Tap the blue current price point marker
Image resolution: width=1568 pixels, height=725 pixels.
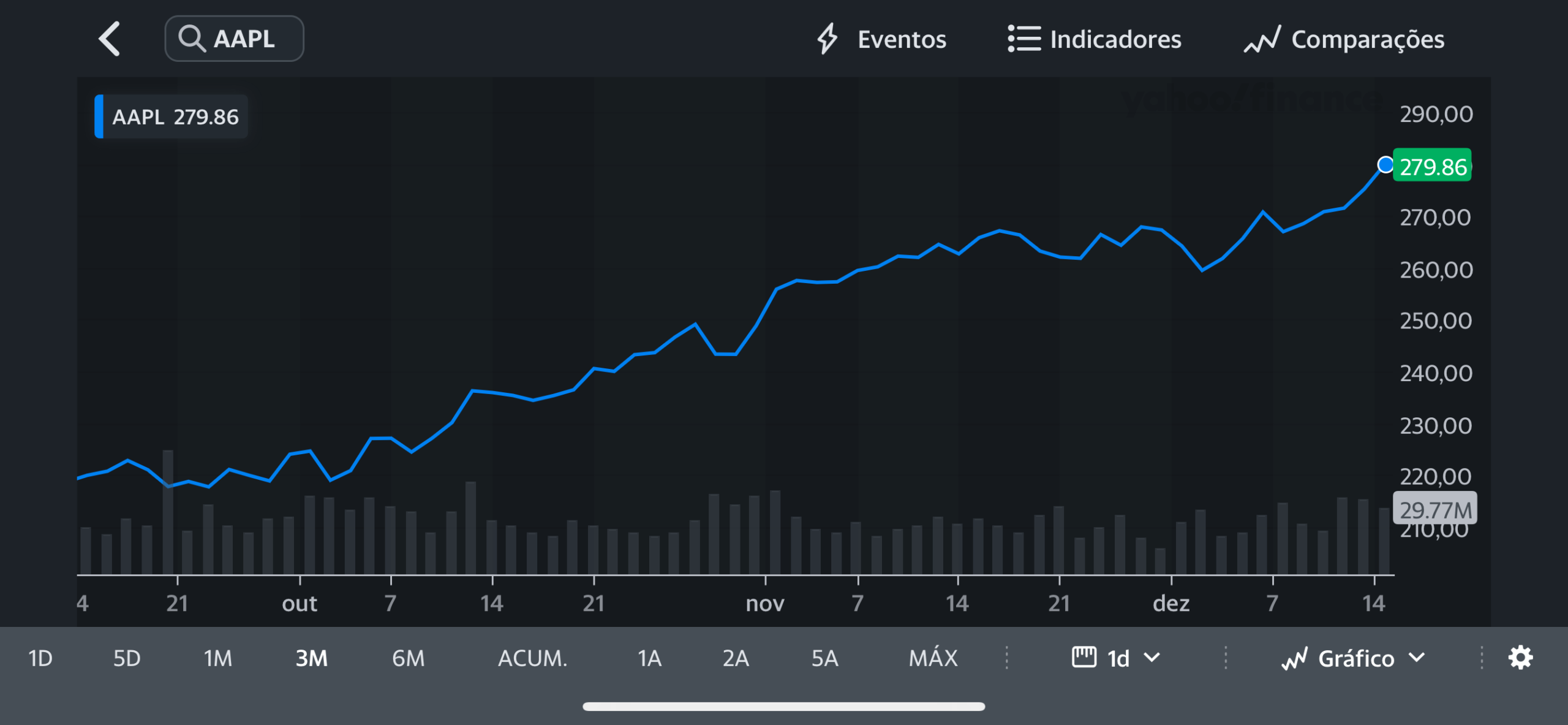(x=1385, y=164)
